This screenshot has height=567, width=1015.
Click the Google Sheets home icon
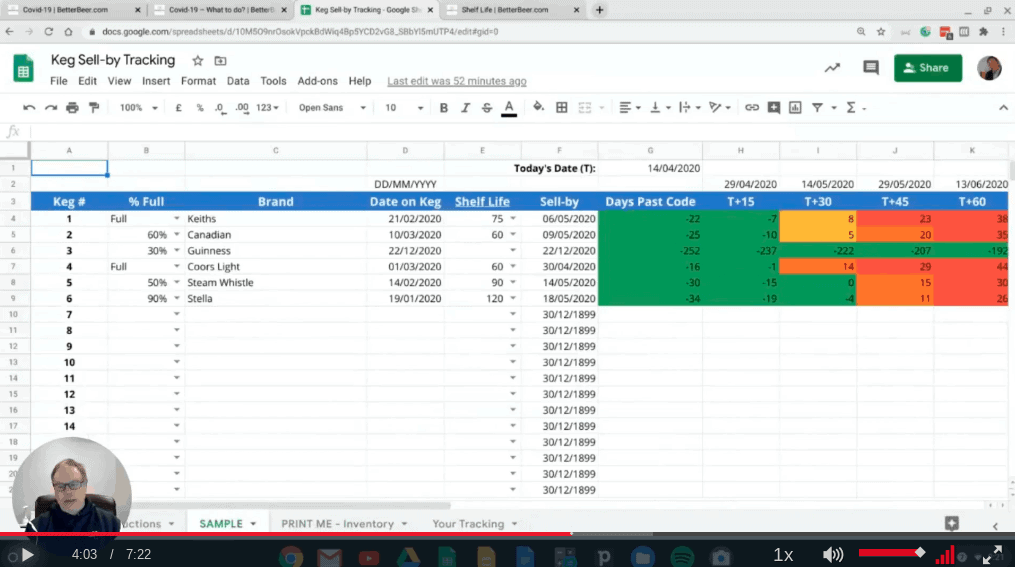click(x=23, y=68)
